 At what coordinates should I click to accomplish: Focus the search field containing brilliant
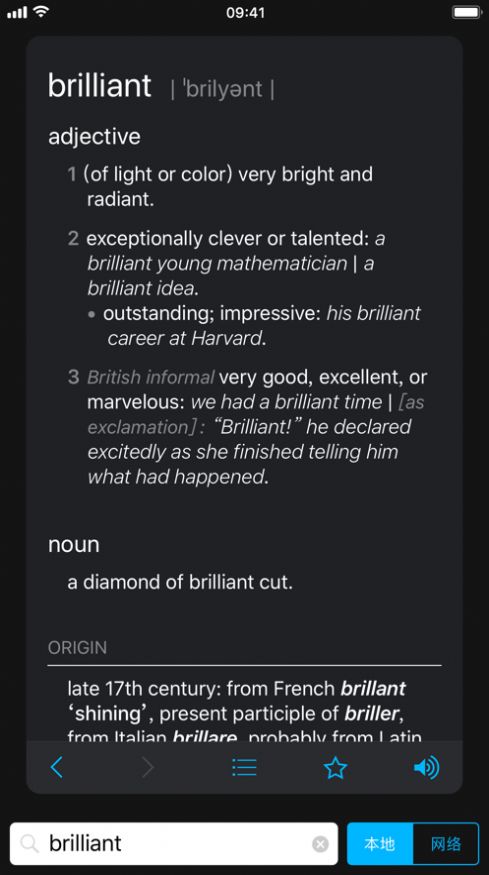click(x=174, y=844)
